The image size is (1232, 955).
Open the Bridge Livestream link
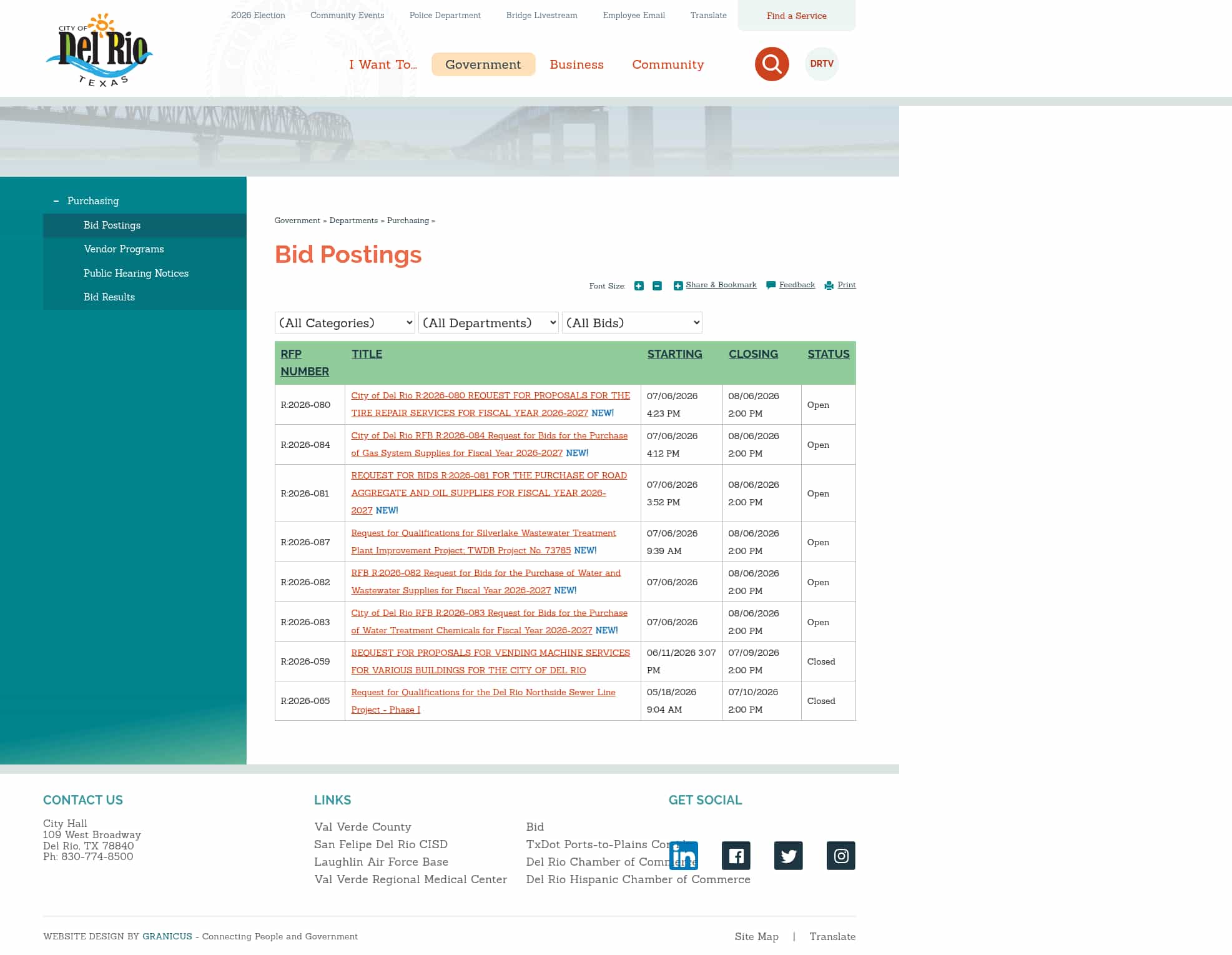click(x=541, y=15)
